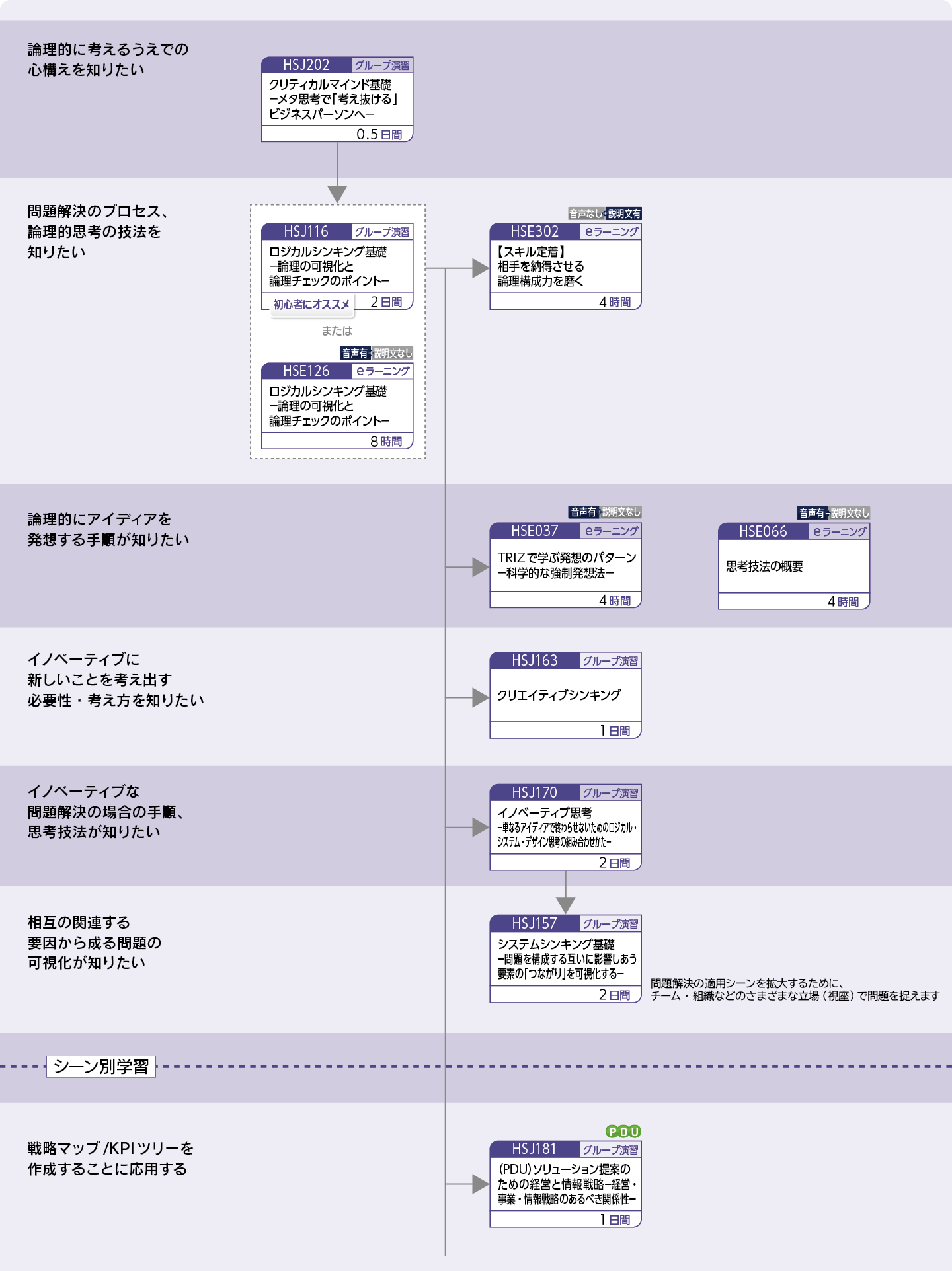This screenshot has width=952, height=1271.
Task: Open the HSE302 スキル定着 course card
Action: [x=565, y=266]
